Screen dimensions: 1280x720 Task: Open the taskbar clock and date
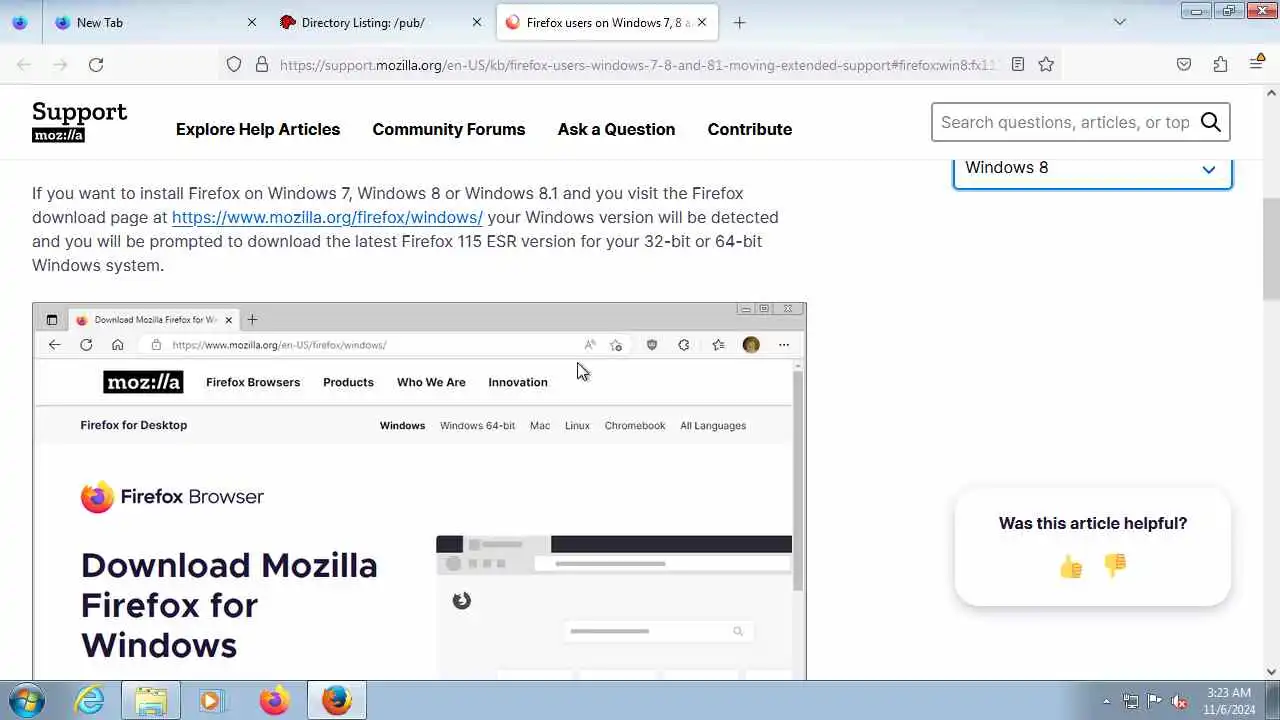click(1229, 701)
